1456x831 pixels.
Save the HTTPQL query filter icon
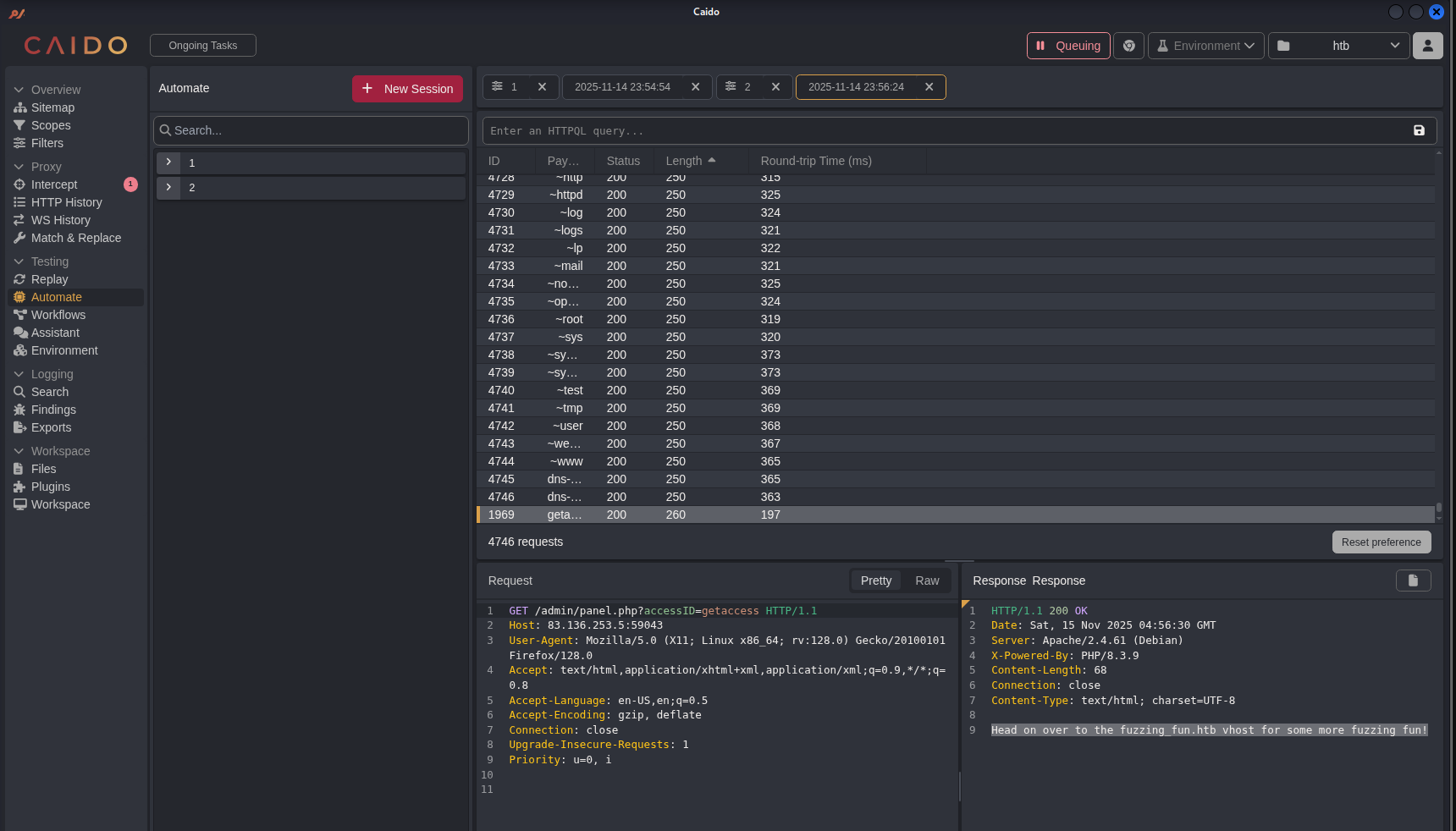pos(1419,130)
